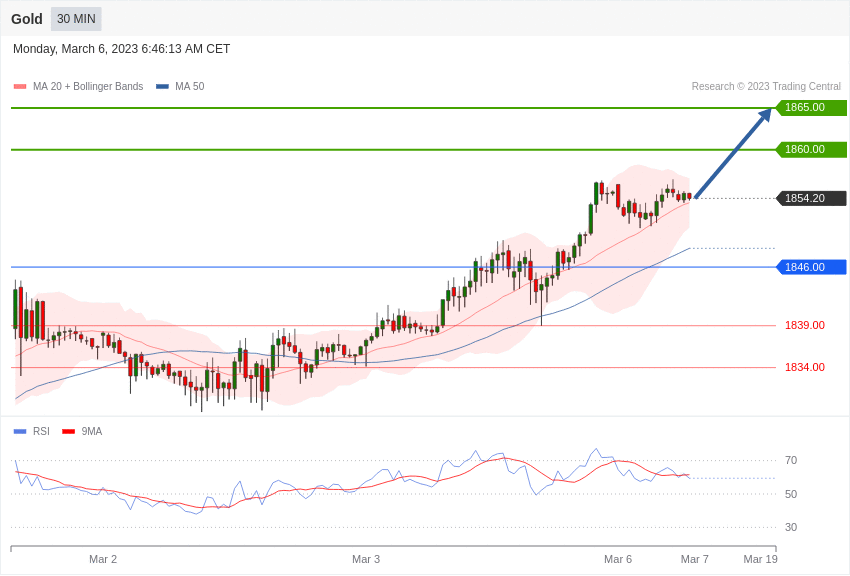Click the Mar 2 date marker
Viewport: 850px width, 576px height.
(103, 559)
